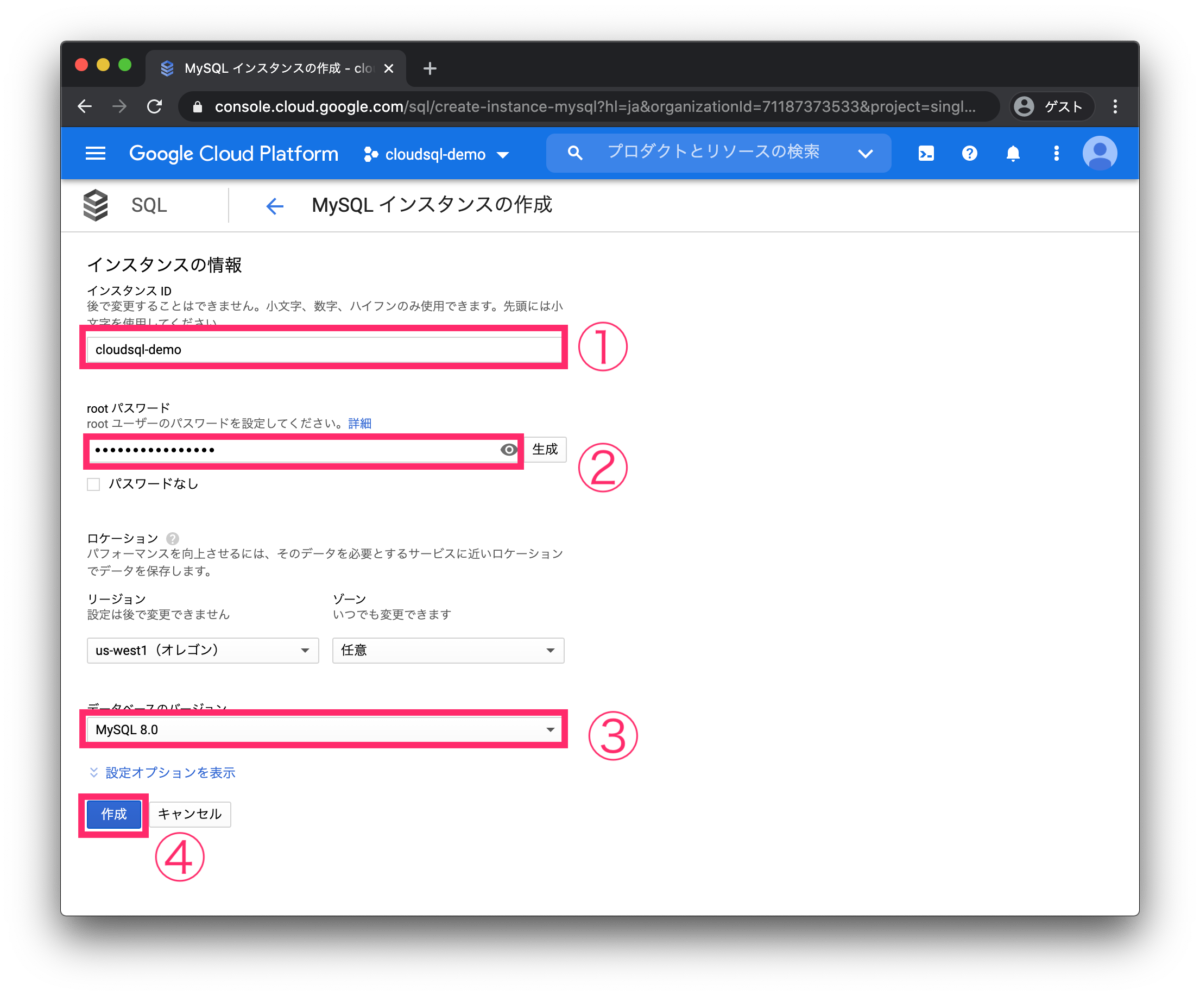Click the SQL product logo icon

coord(95,204)
